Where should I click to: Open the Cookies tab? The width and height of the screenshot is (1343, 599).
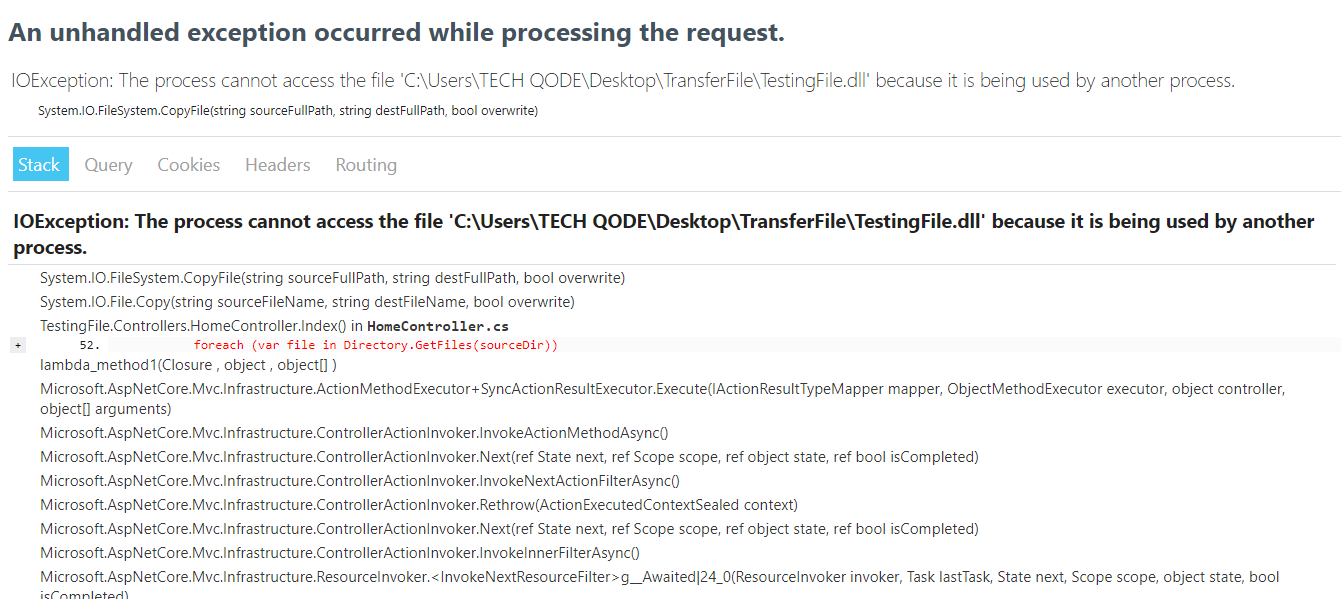click(188, 165)
